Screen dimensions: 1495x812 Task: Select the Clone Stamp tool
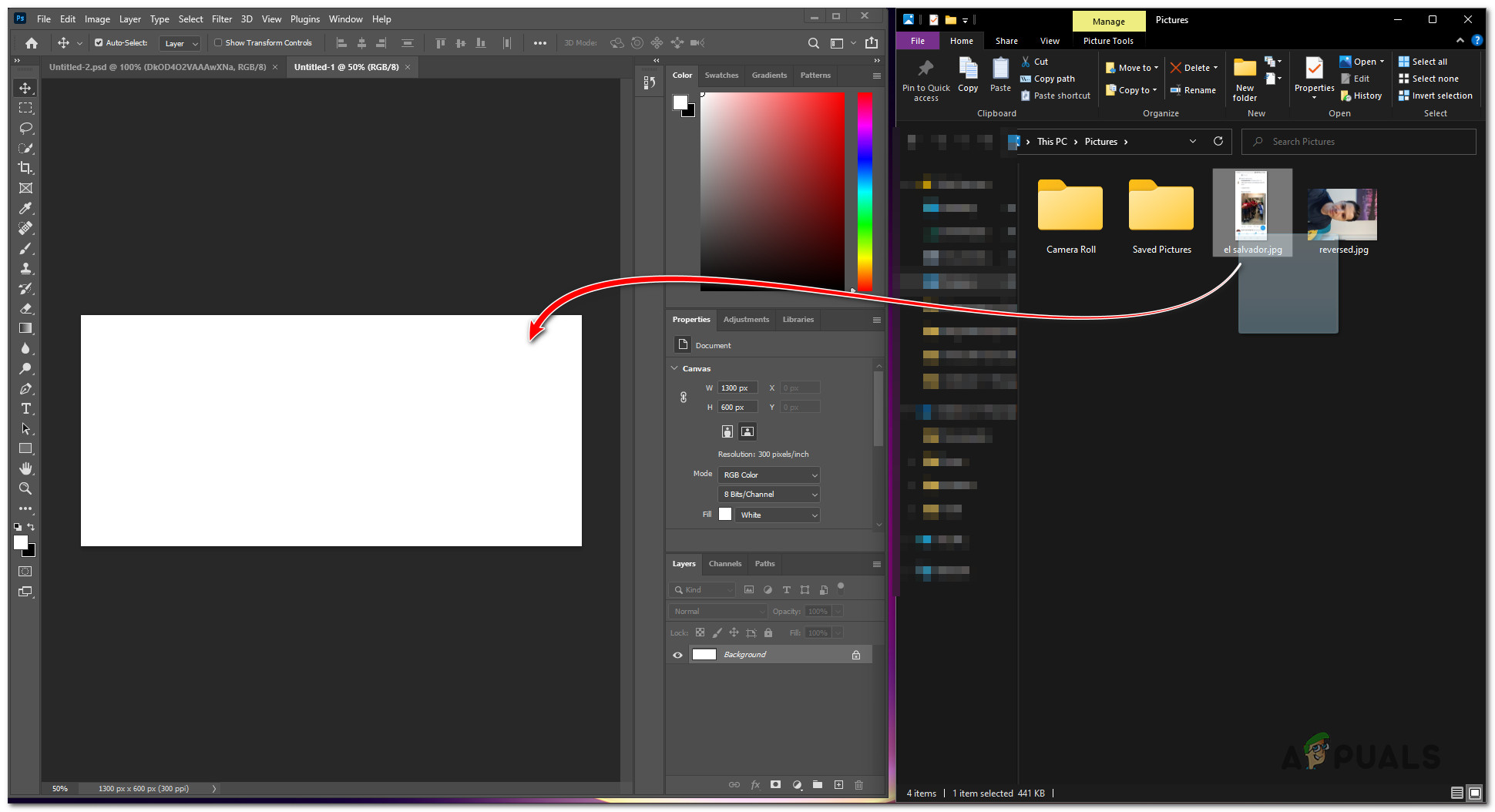[25, 268]
